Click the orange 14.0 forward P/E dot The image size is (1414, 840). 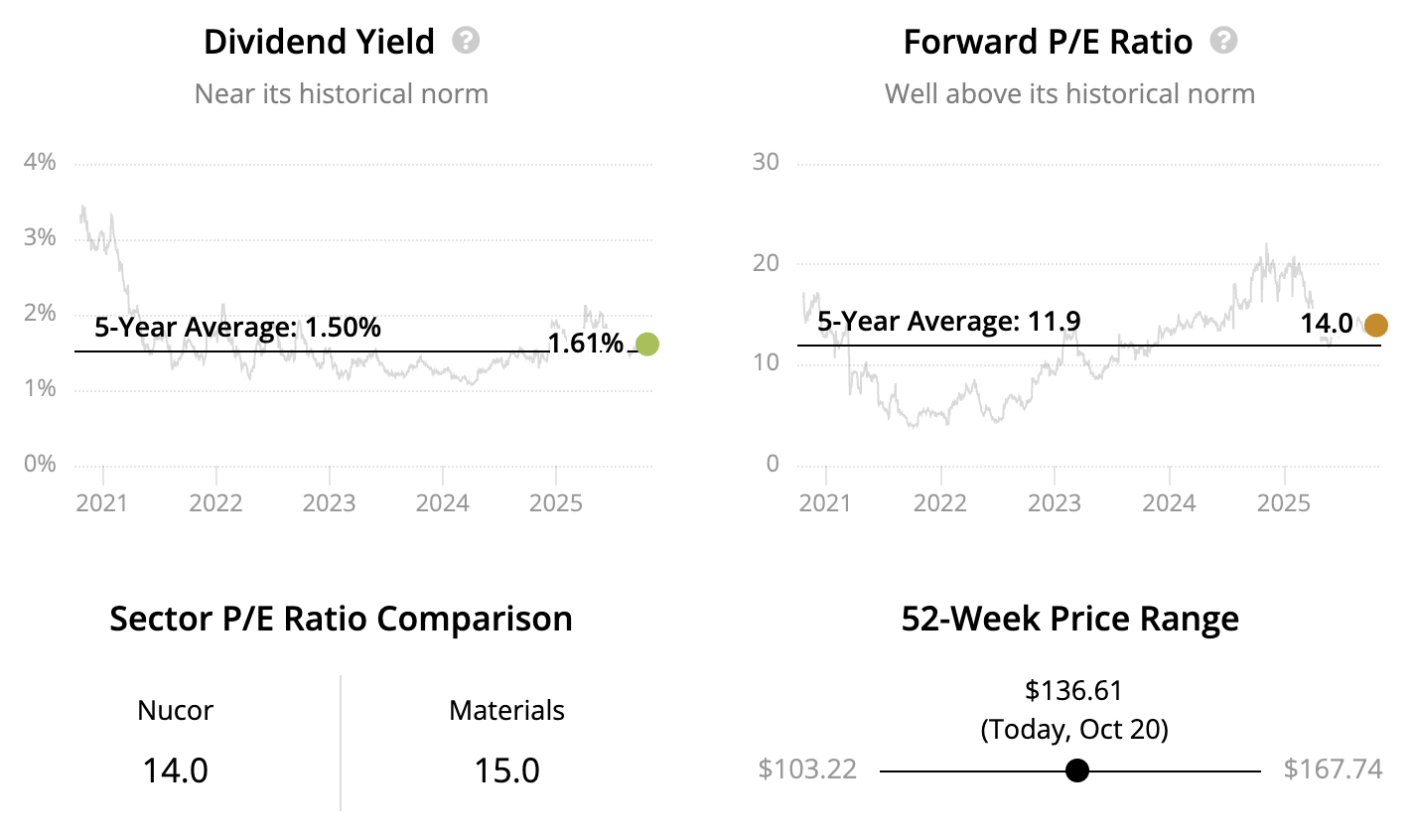[x=1375, y=325]
